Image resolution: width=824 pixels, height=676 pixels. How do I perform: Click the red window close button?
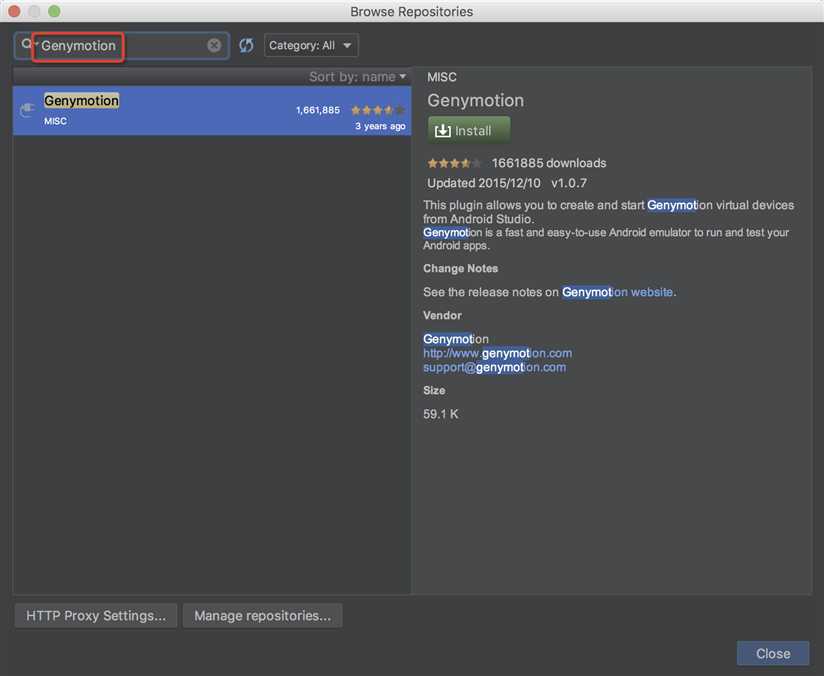point(14,11)
